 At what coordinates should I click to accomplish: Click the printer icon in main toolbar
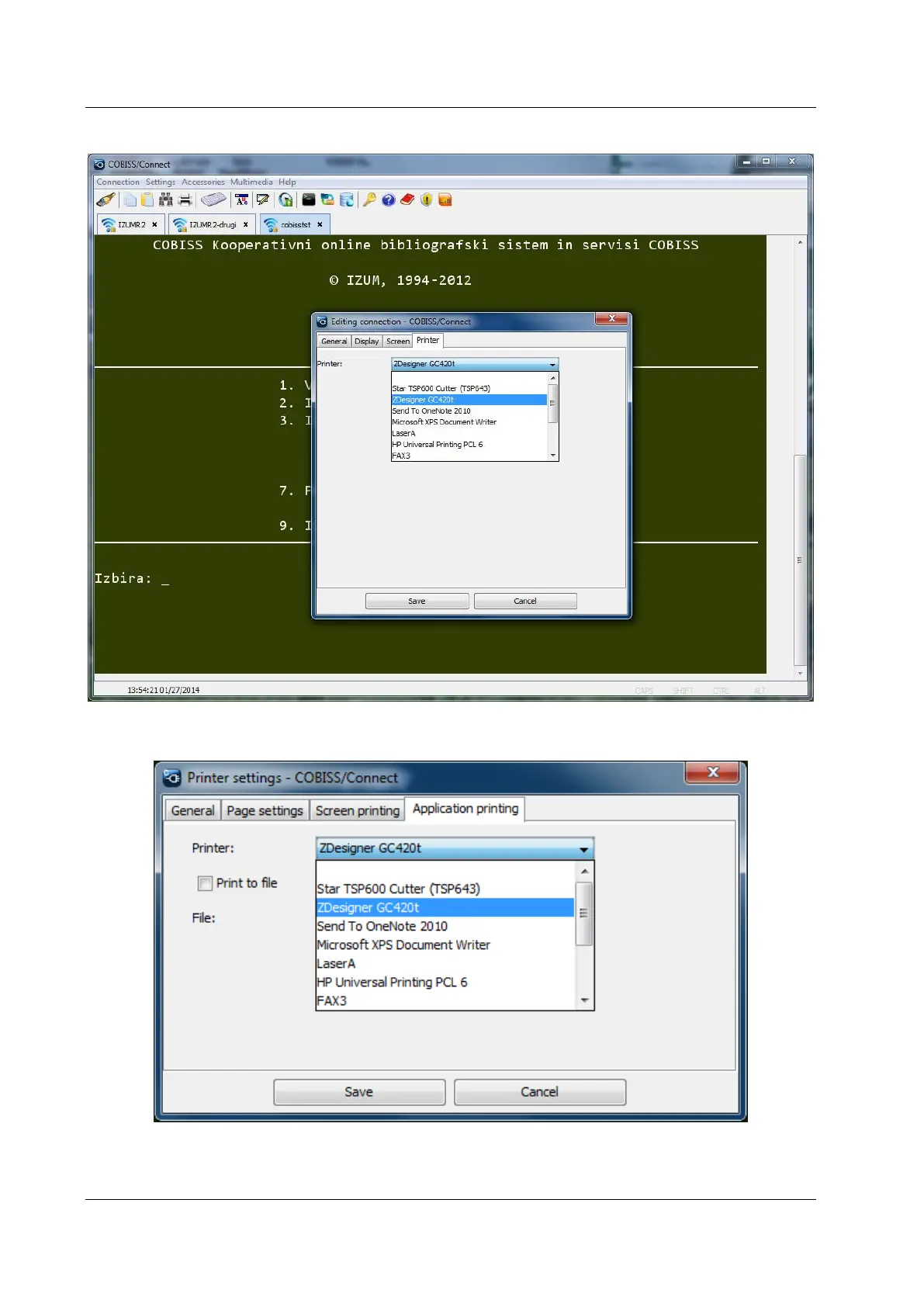tap(185, 200)
